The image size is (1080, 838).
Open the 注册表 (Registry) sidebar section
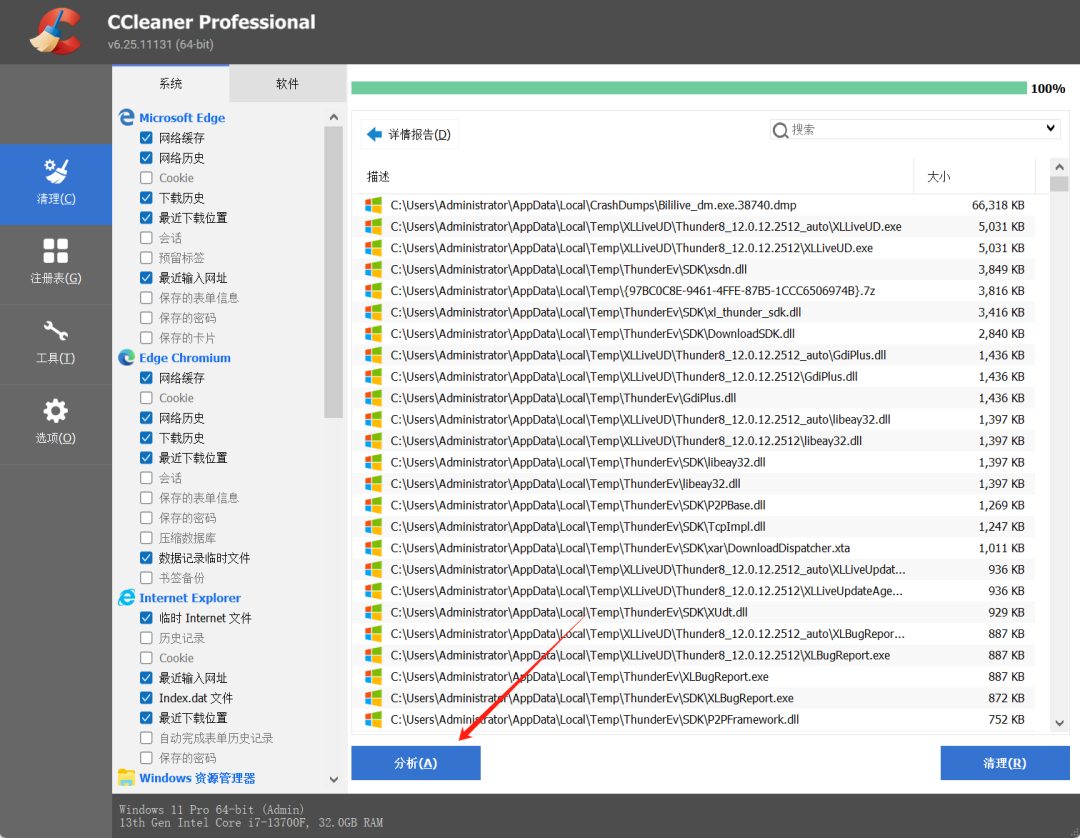click(56, 263)
